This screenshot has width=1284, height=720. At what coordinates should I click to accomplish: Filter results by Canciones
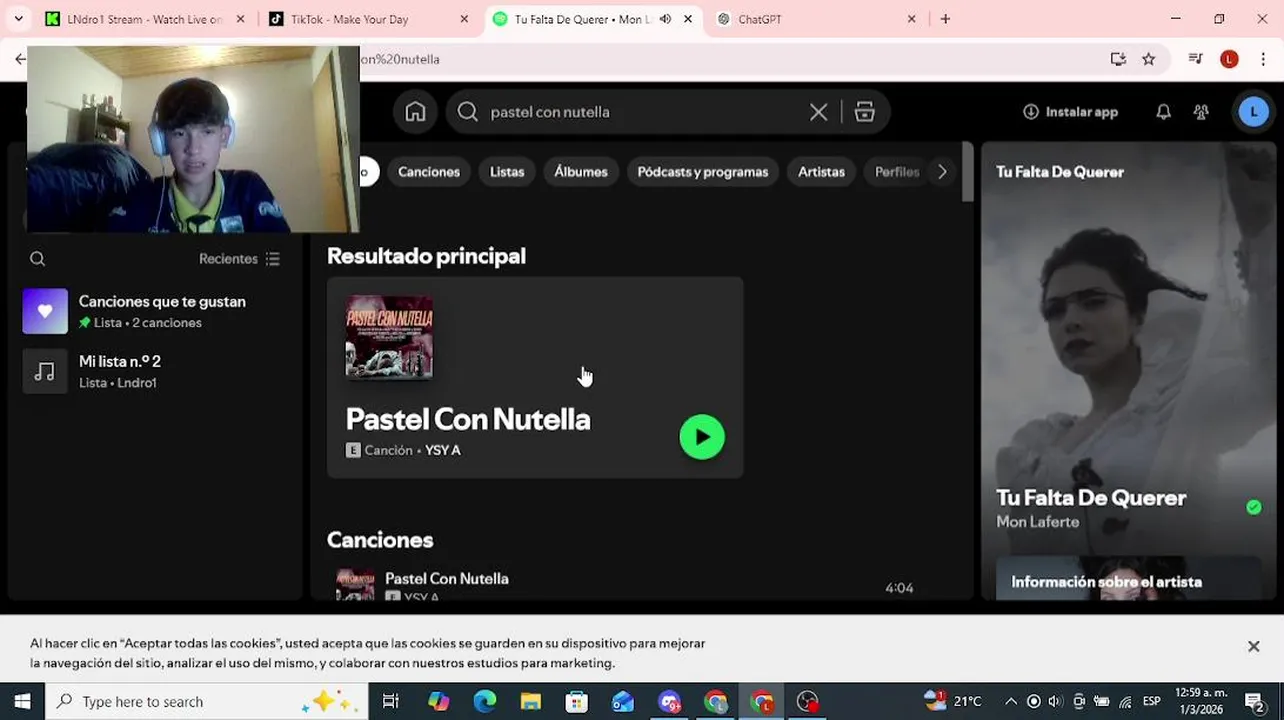[x=429, y=172]
